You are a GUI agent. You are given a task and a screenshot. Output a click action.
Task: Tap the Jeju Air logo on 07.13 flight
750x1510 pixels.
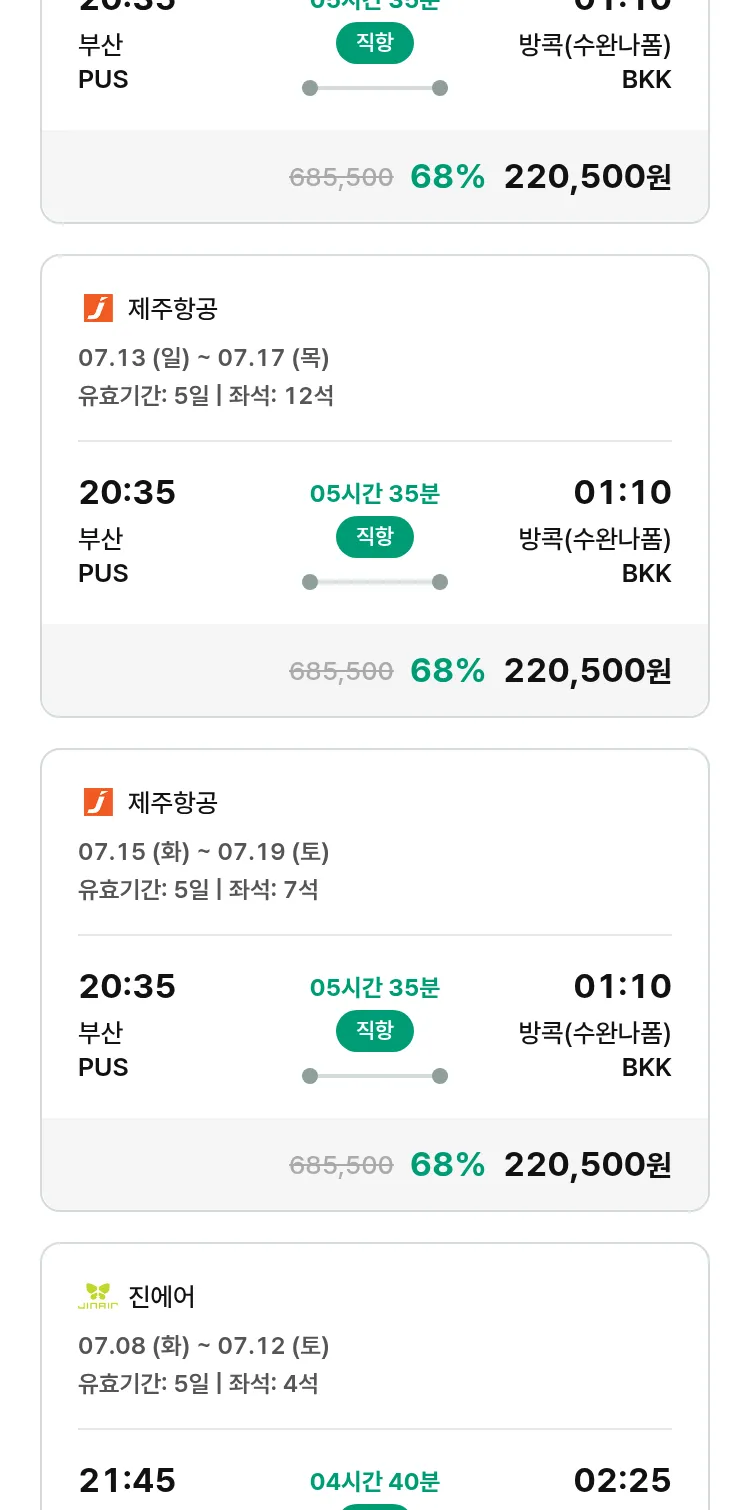[x=98, y=308]
